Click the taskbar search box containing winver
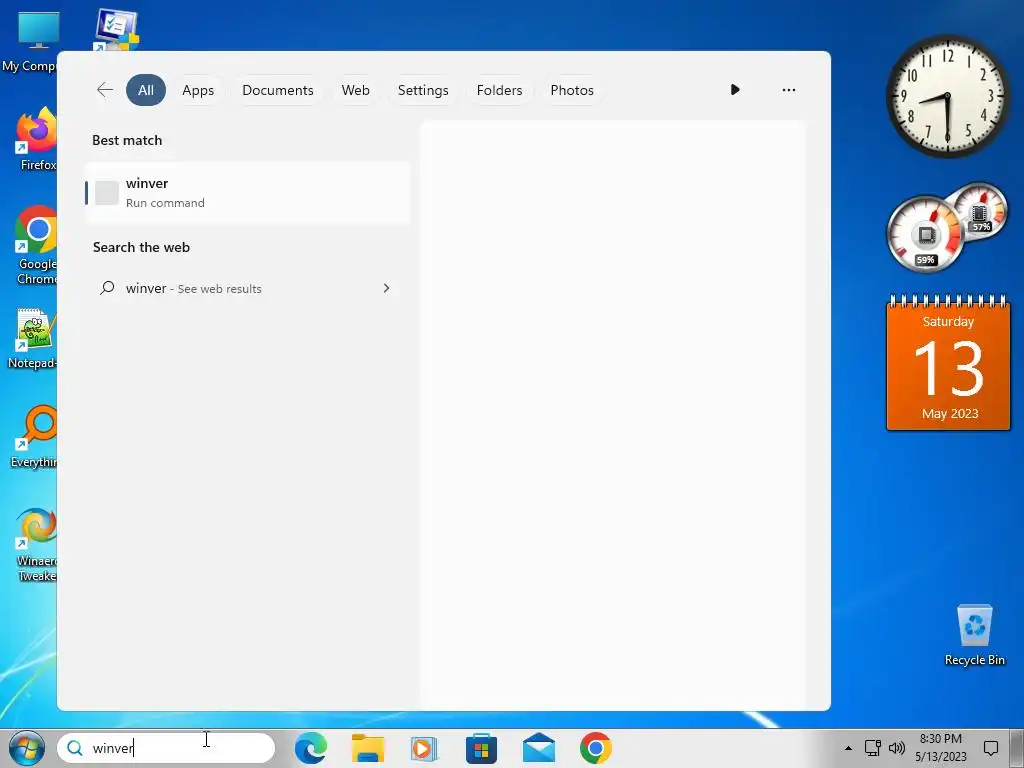Viewport: 1024px width, 768px height. pos(166,748)
